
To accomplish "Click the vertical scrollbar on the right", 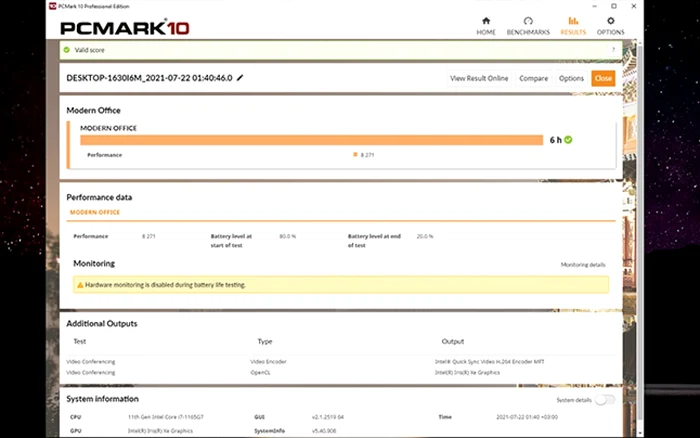I will pyautogui.click(x=640, y=232).
